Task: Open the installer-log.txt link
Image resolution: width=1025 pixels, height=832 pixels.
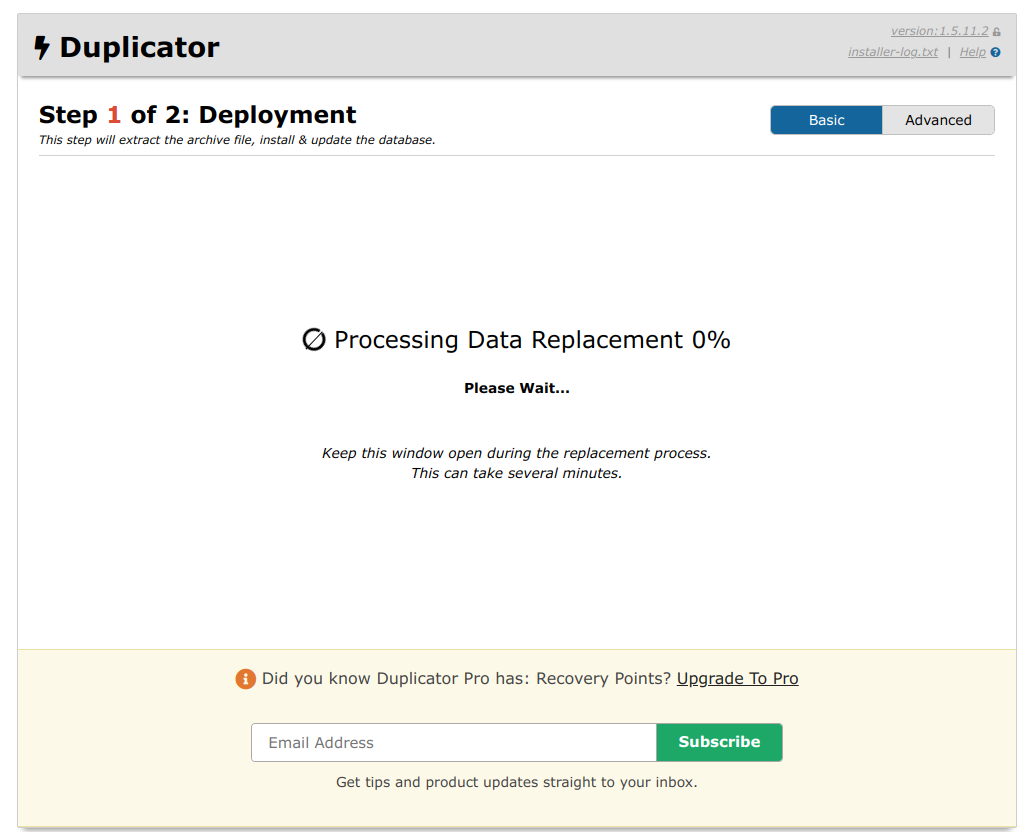Action: coord(892,52)
